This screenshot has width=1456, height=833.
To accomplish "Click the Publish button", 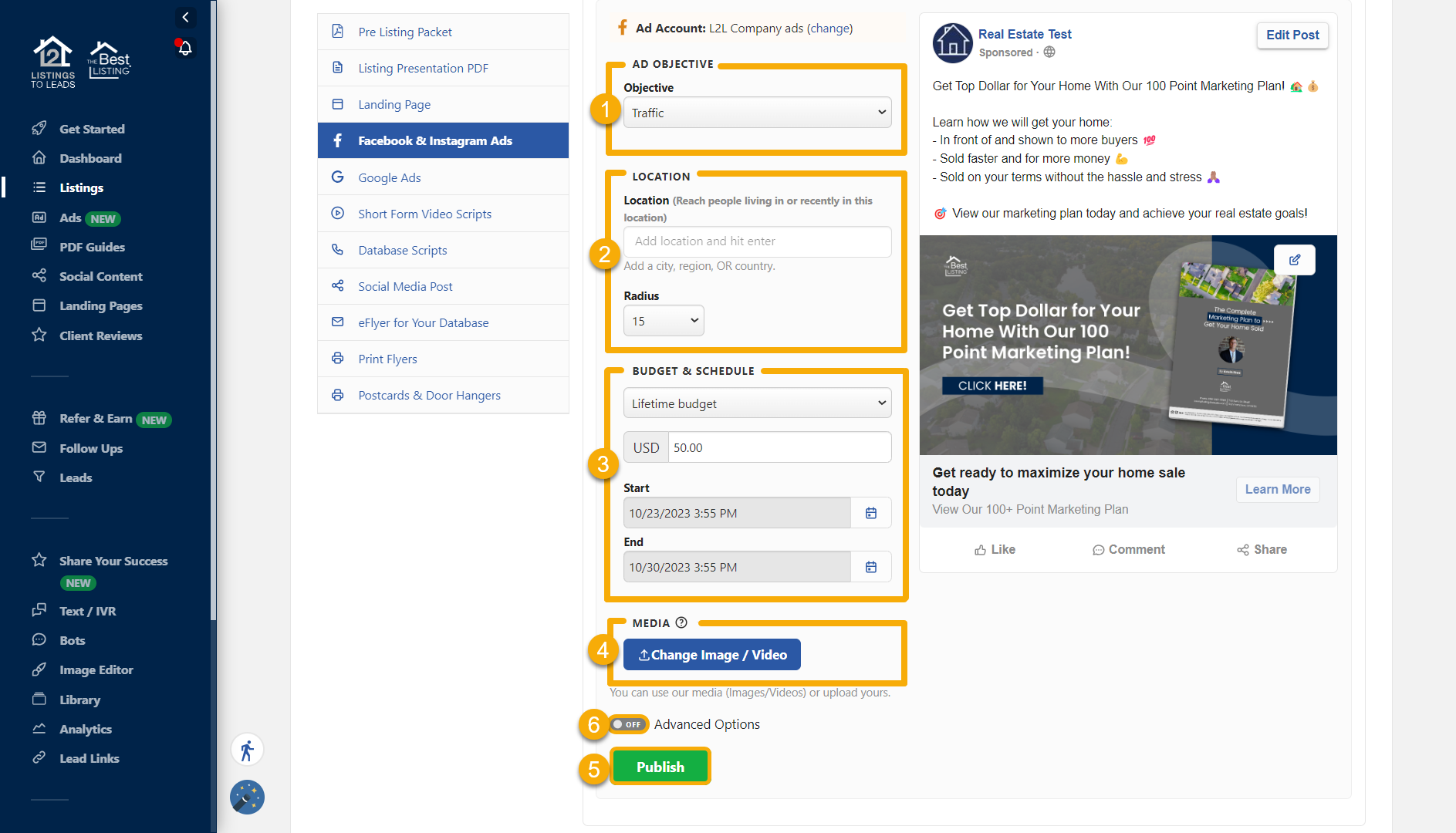I will point(660,767).
